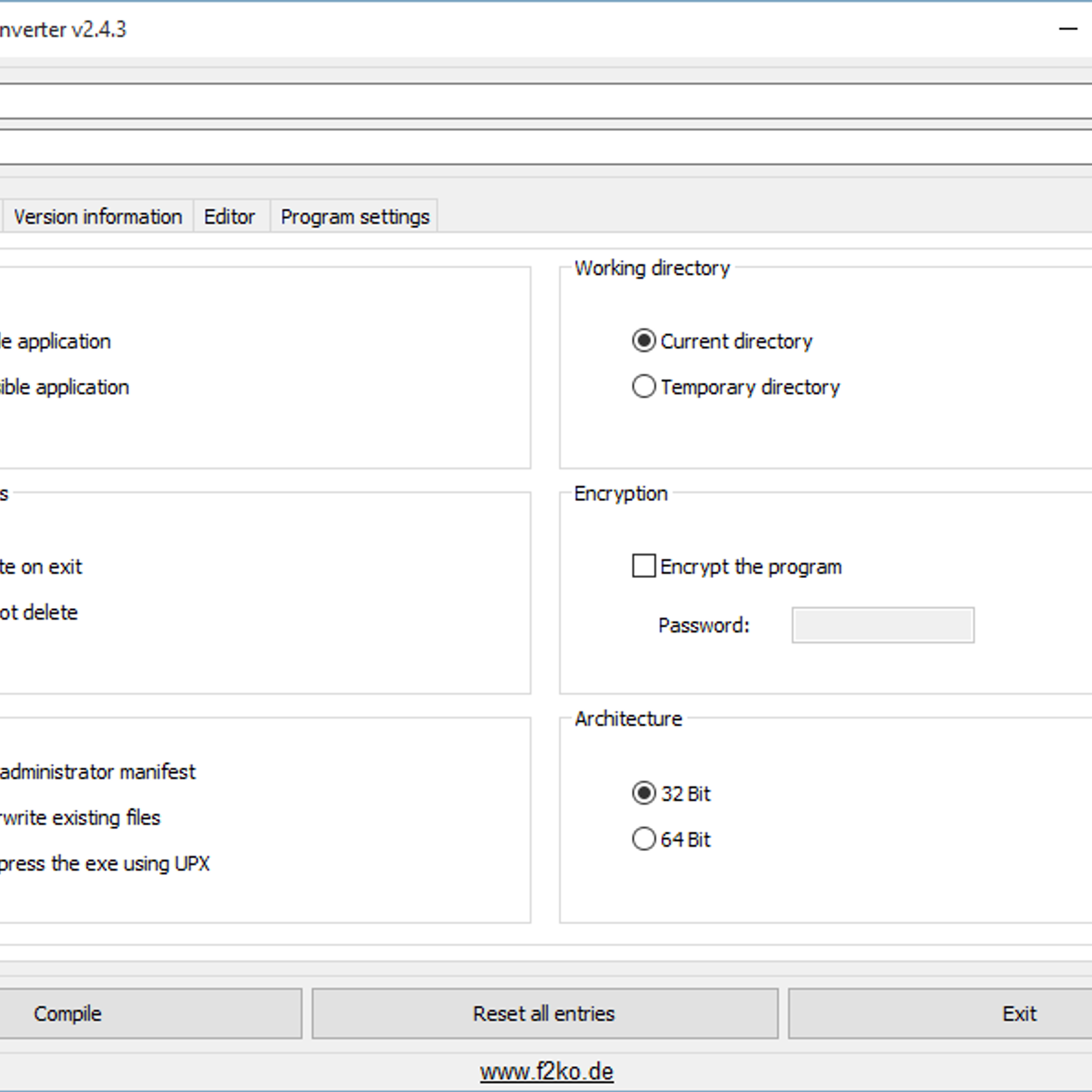Screen dimensions: 1092x1092
Task: Focus the upper file path field
Action: [546, 101]
